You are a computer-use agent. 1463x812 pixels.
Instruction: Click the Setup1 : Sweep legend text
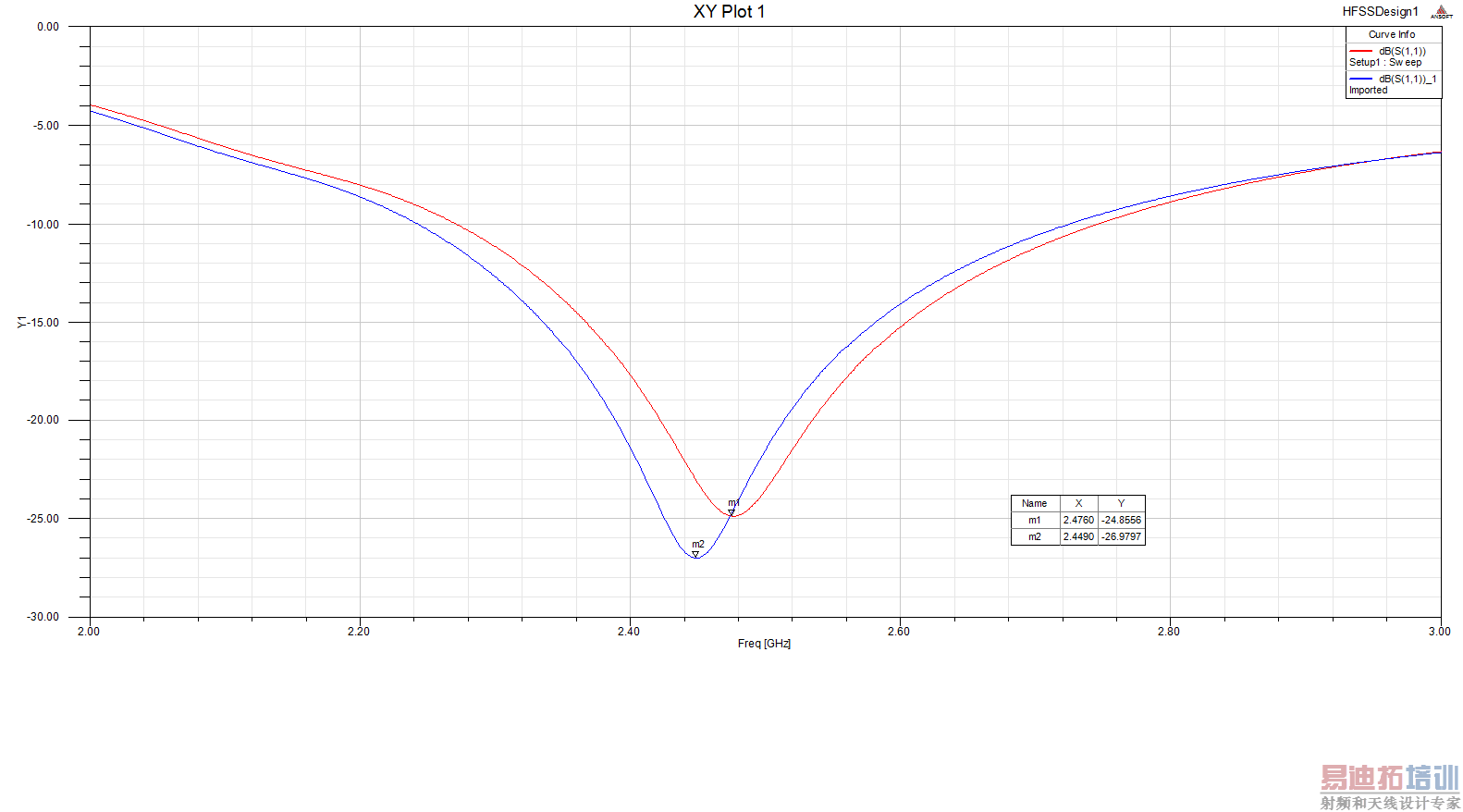click(1385, 62)
